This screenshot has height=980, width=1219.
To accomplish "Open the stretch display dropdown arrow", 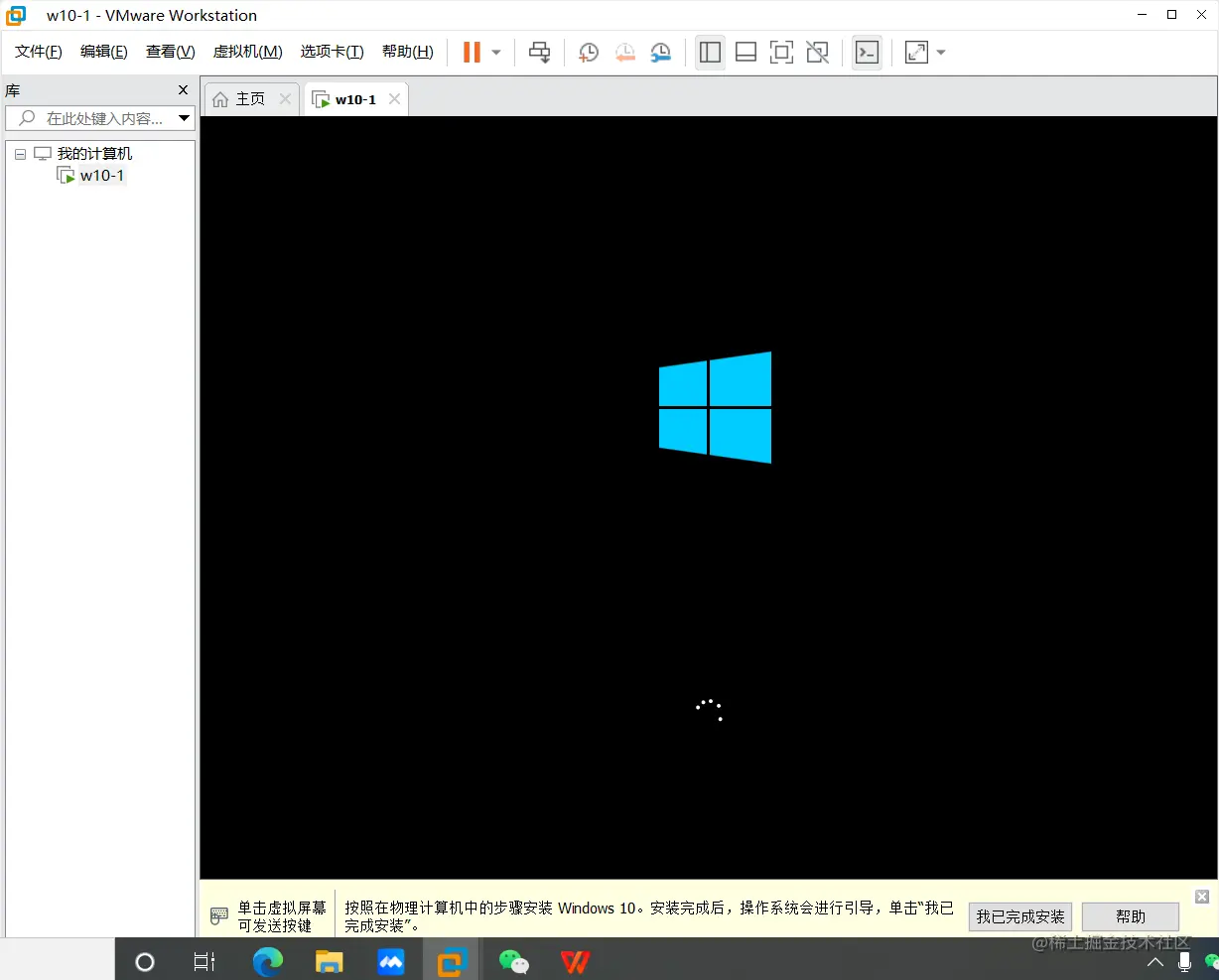I will 941,53.
